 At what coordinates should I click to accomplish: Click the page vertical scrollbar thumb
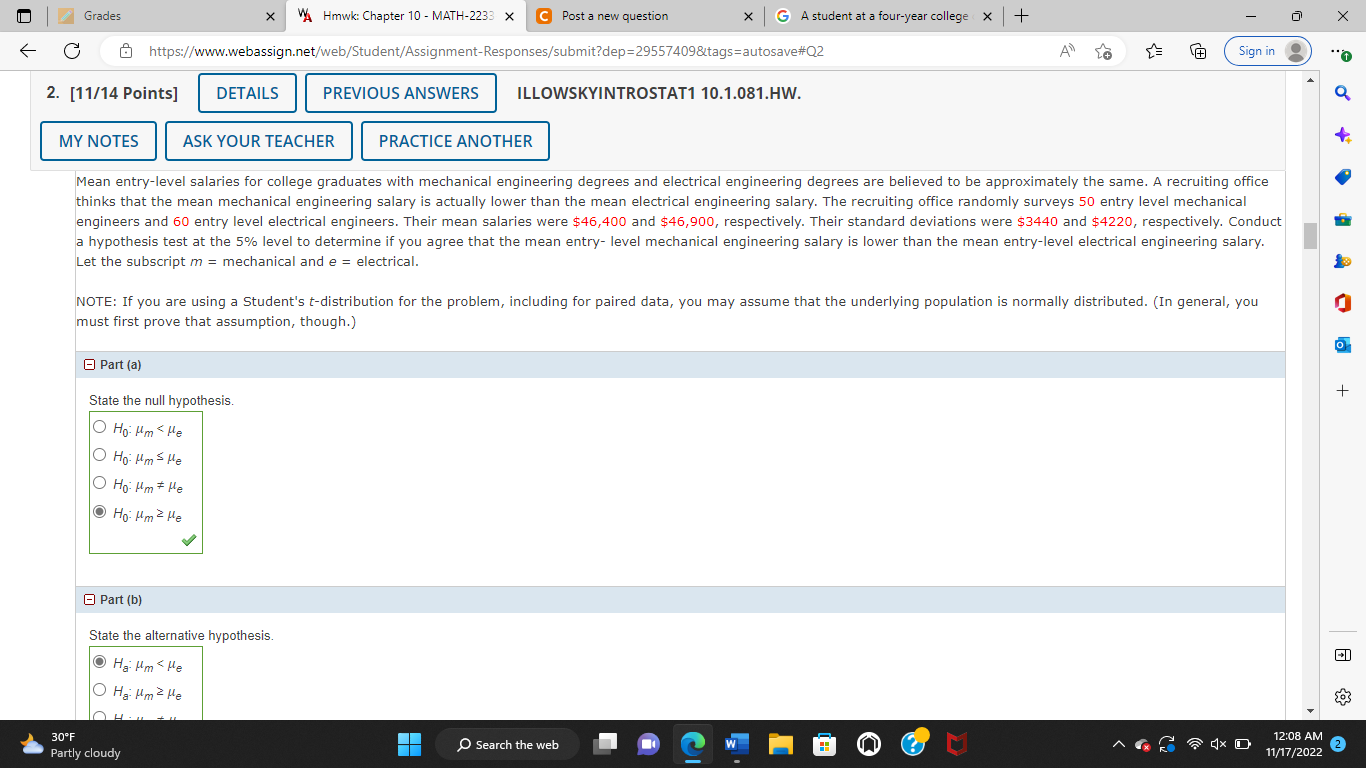click(x=1310, y=236)
